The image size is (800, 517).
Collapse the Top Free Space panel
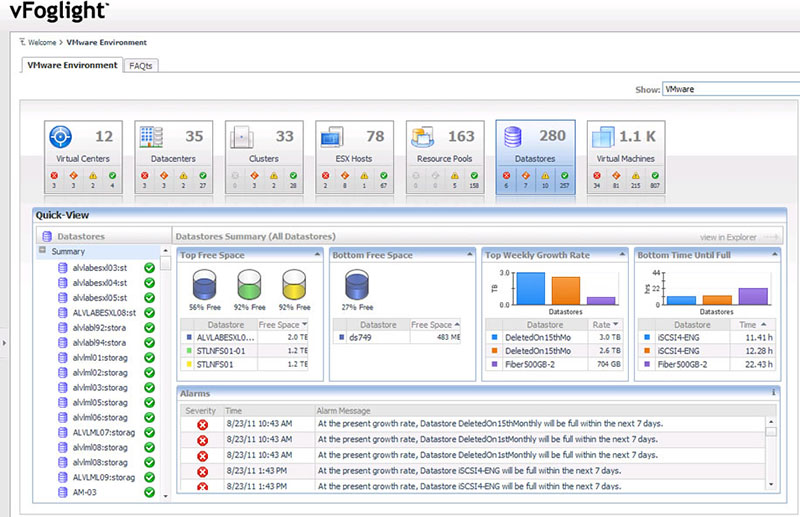[317, 254]
